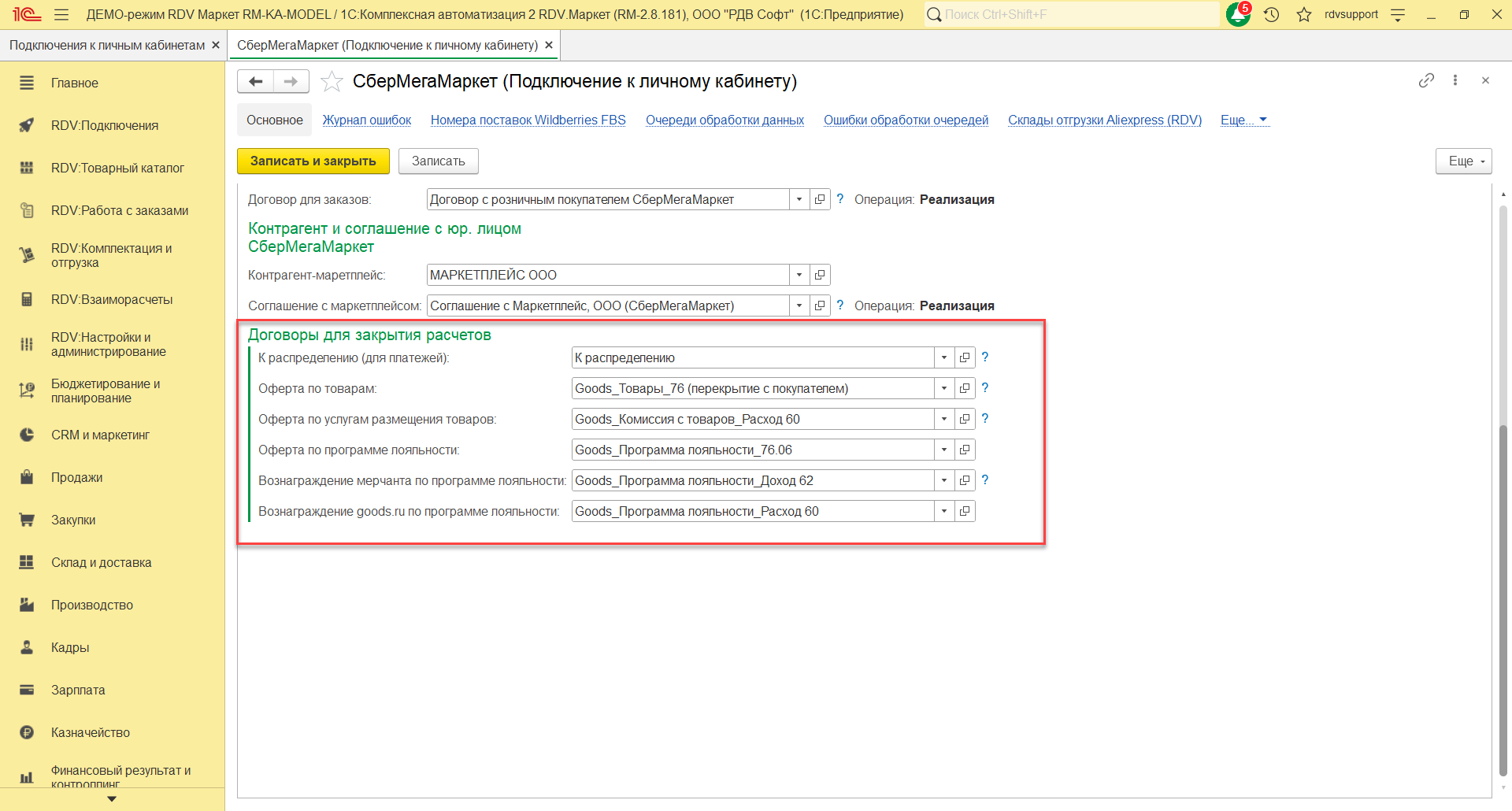1512x811 pixels.
Task: Open Очереди обработки данных link
Action: 724,120
